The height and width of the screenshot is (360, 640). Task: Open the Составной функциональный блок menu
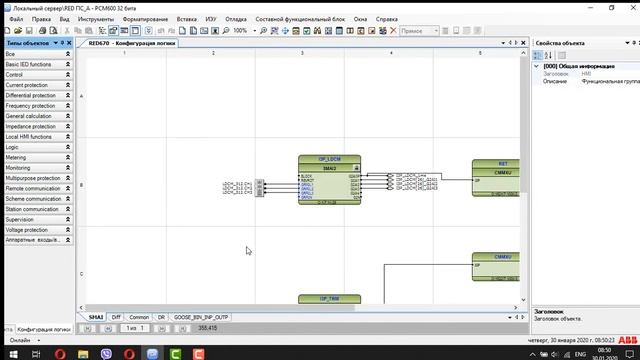click(x=300, y=19)
